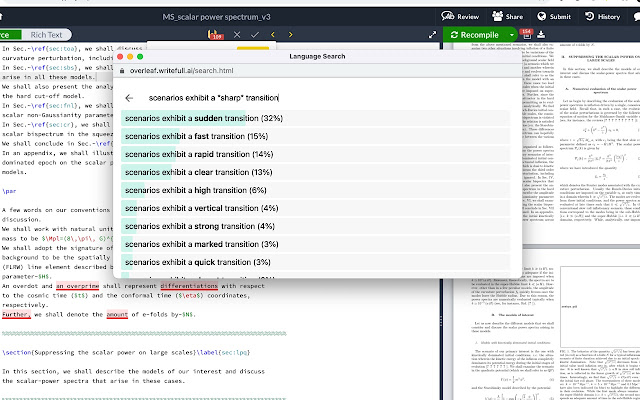Reject suggestion with the X icon
This screenshot has height=400, width=640.
click(237, 35)
